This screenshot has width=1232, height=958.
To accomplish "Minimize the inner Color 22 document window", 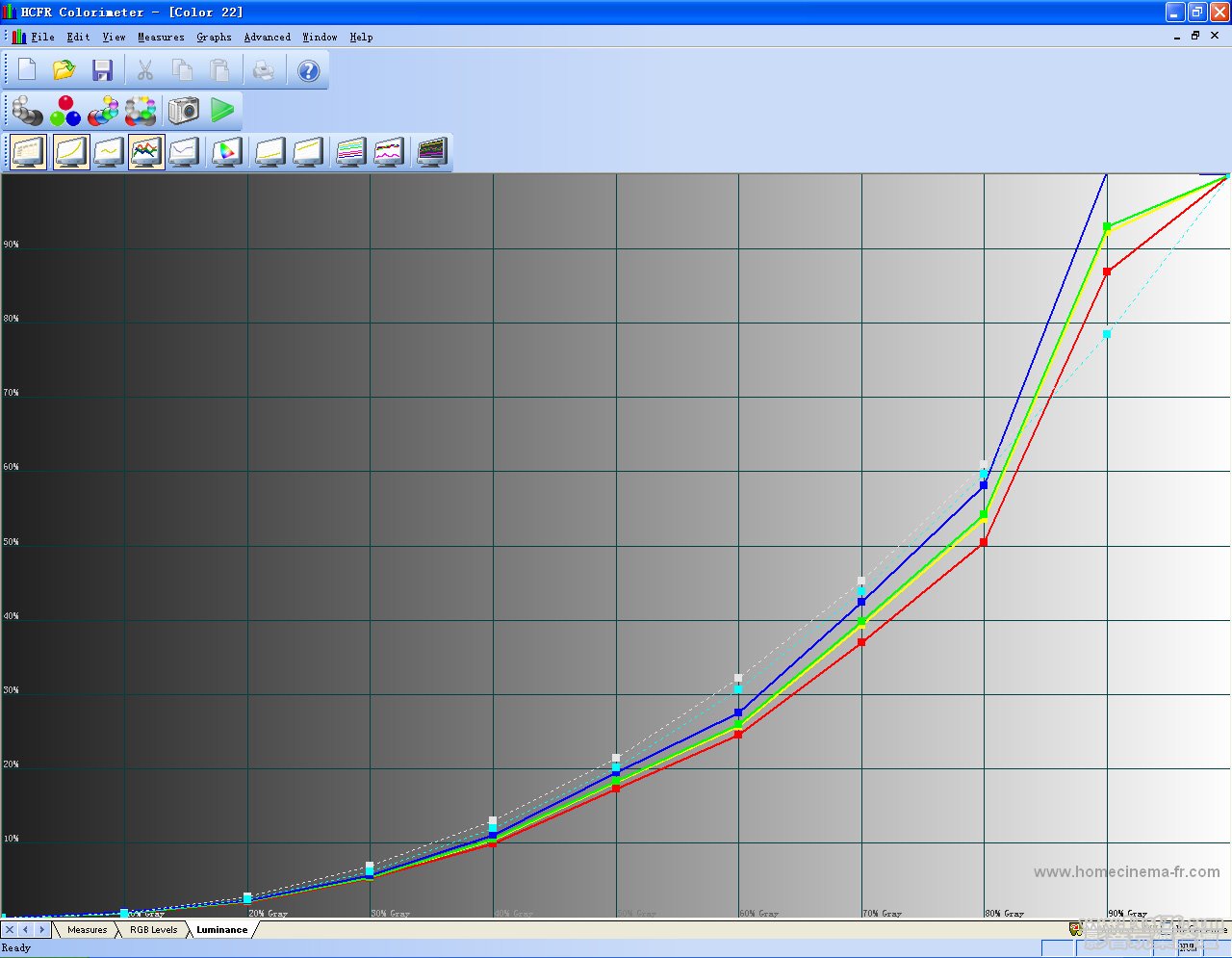I will point(1177,37).
